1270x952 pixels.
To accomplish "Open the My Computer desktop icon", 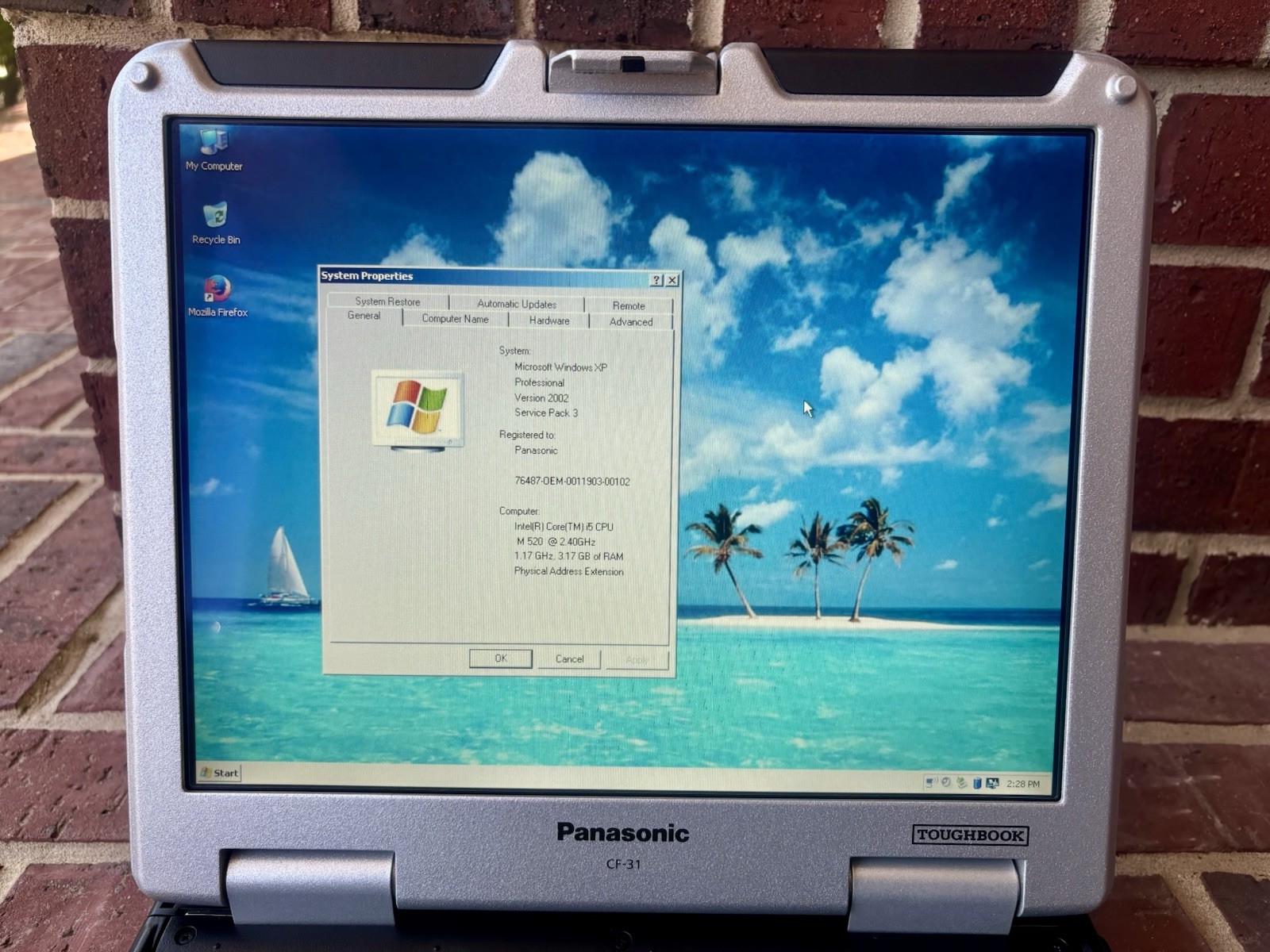I will click(214, 151).
